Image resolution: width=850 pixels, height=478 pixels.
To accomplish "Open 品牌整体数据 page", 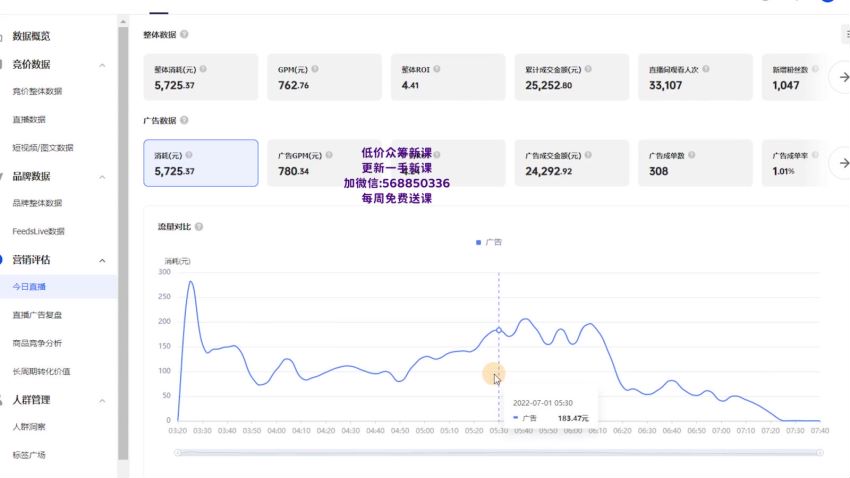I will (37, 203).
